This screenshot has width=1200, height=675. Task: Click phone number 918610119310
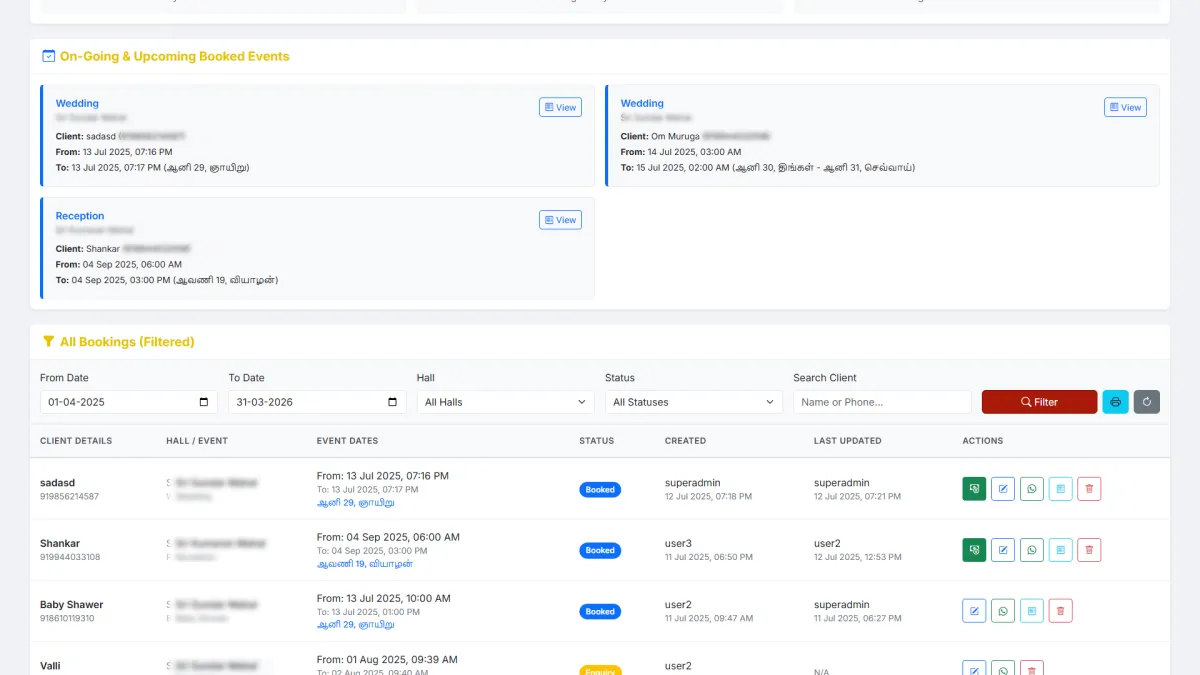tap(67, 618)
